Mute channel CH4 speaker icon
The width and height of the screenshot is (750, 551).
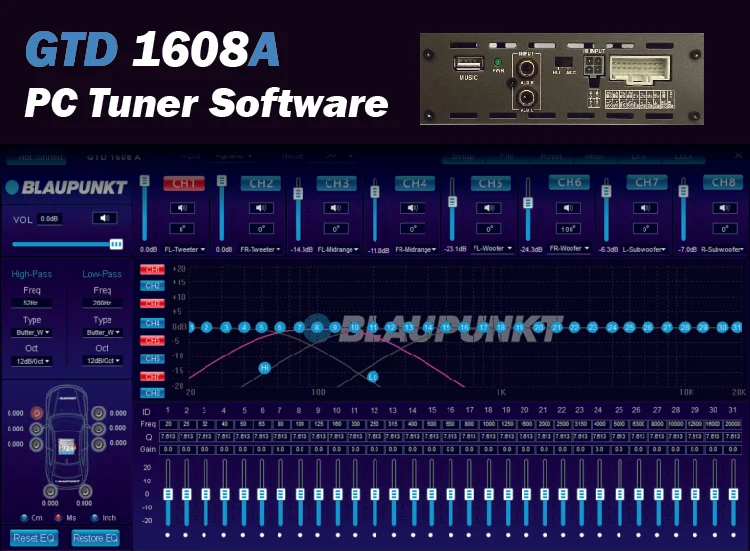[x=413, y=208]
